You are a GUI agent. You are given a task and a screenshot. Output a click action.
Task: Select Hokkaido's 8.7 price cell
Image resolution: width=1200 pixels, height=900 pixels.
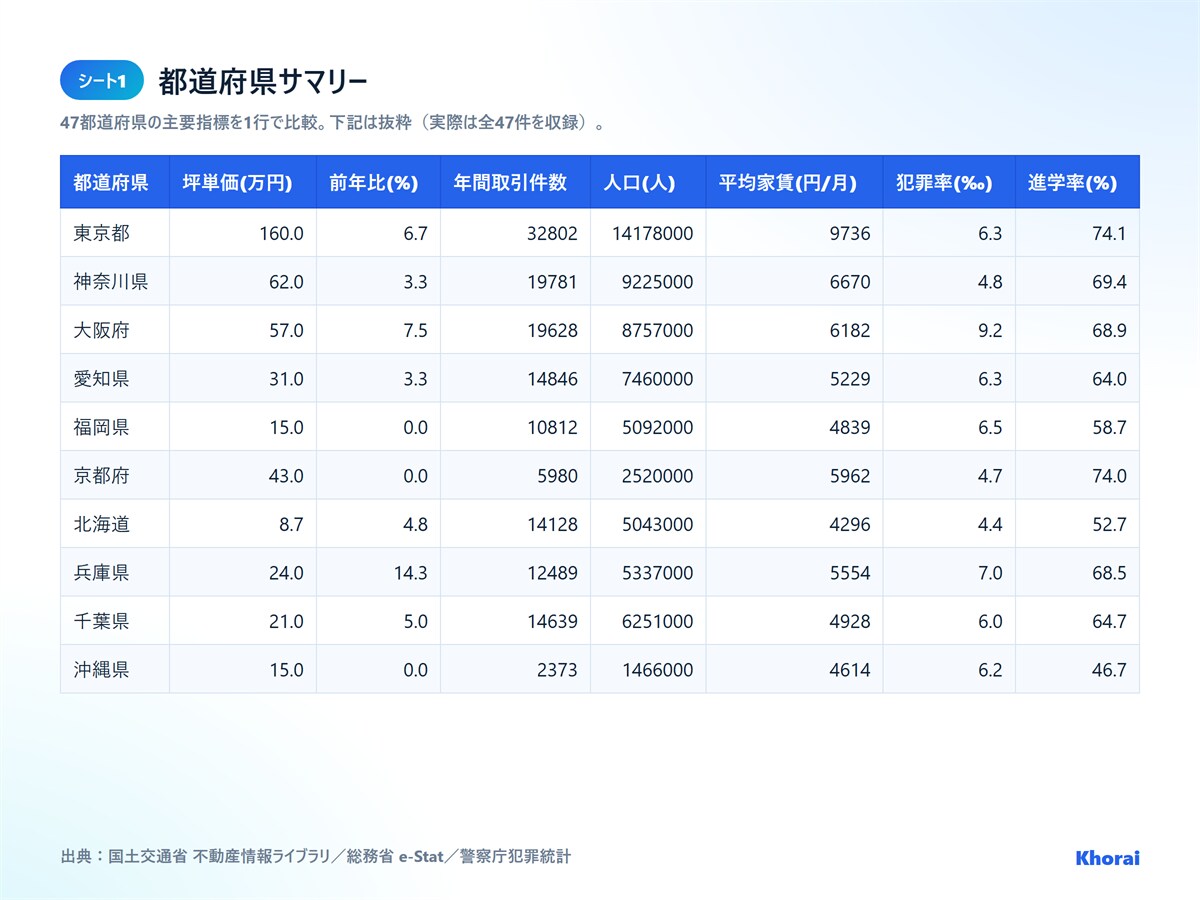pyautogui.click(x=243, y=524)
